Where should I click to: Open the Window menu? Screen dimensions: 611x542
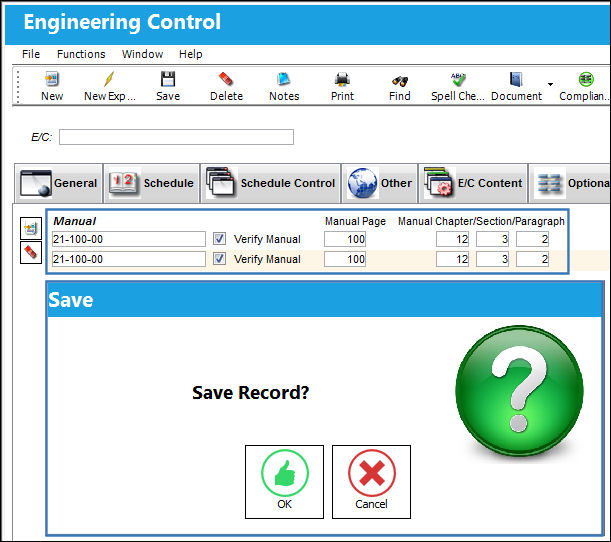click(142, 54)
